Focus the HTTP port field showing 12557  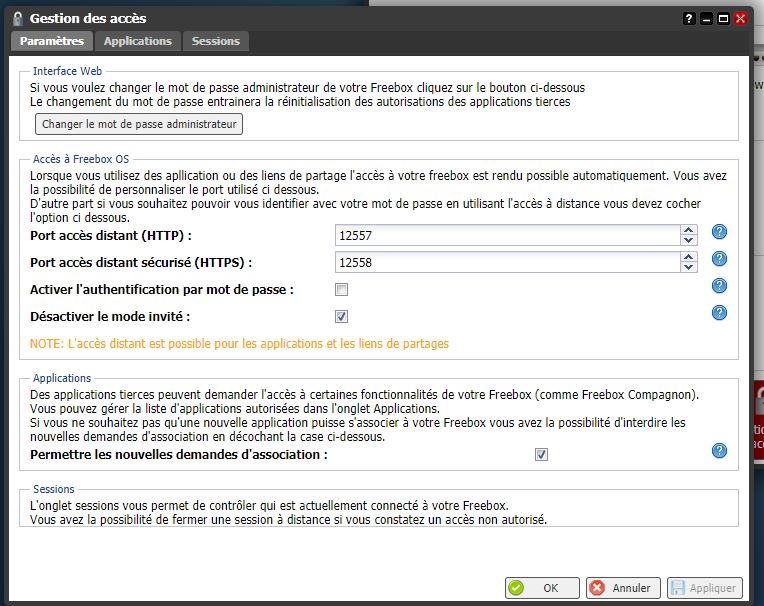508,235
